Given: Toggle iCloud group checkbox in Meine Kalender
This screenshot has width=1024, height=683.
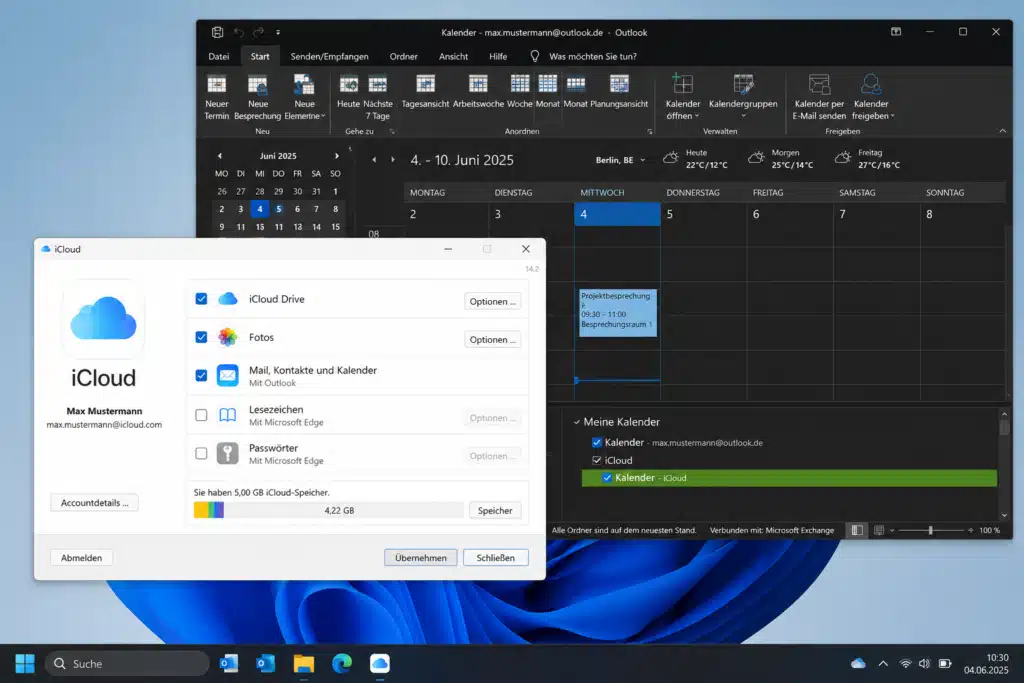Looking at the screenshot, I should pyautogui.click(x=596, y=460).
